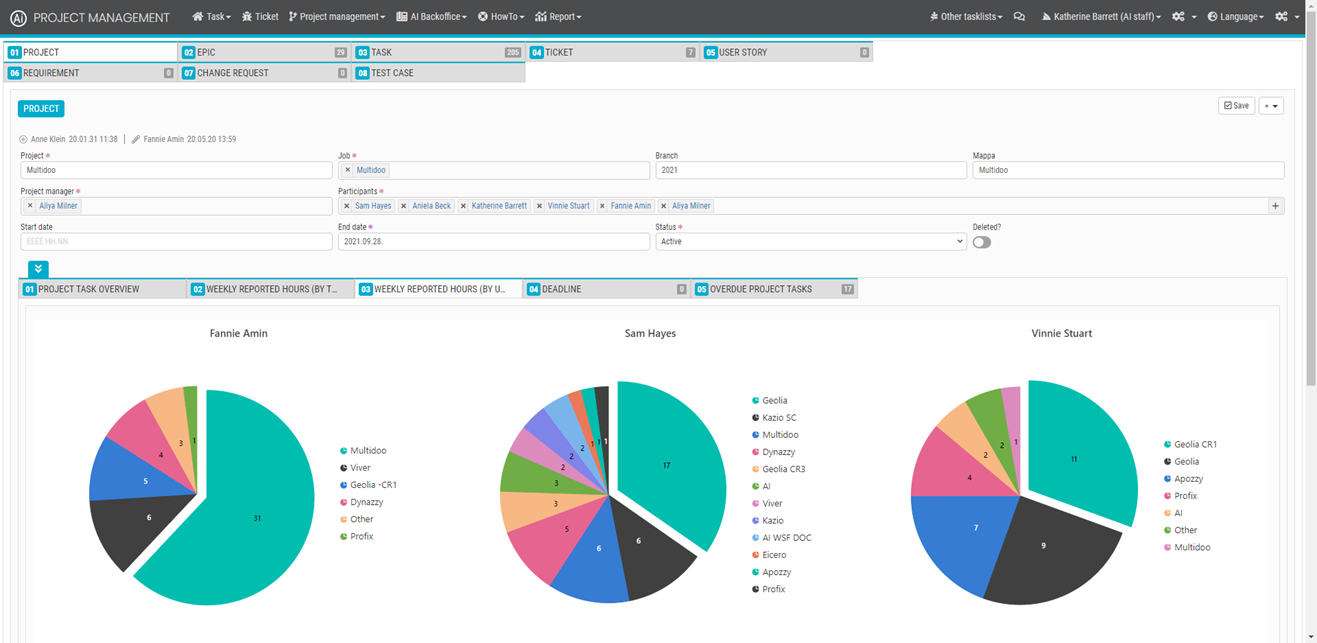
Task: Click the Start date input field
Action: click(176, 242)
